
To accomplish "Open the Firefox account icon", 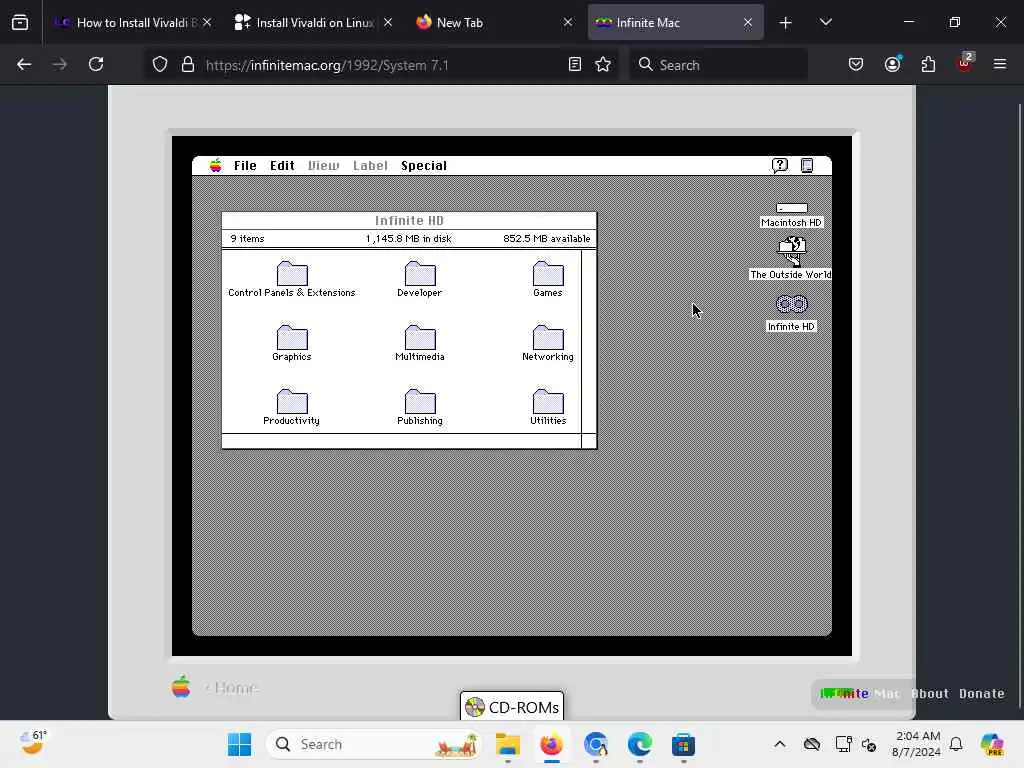I will pyautogui.click(x=892, y=65).
